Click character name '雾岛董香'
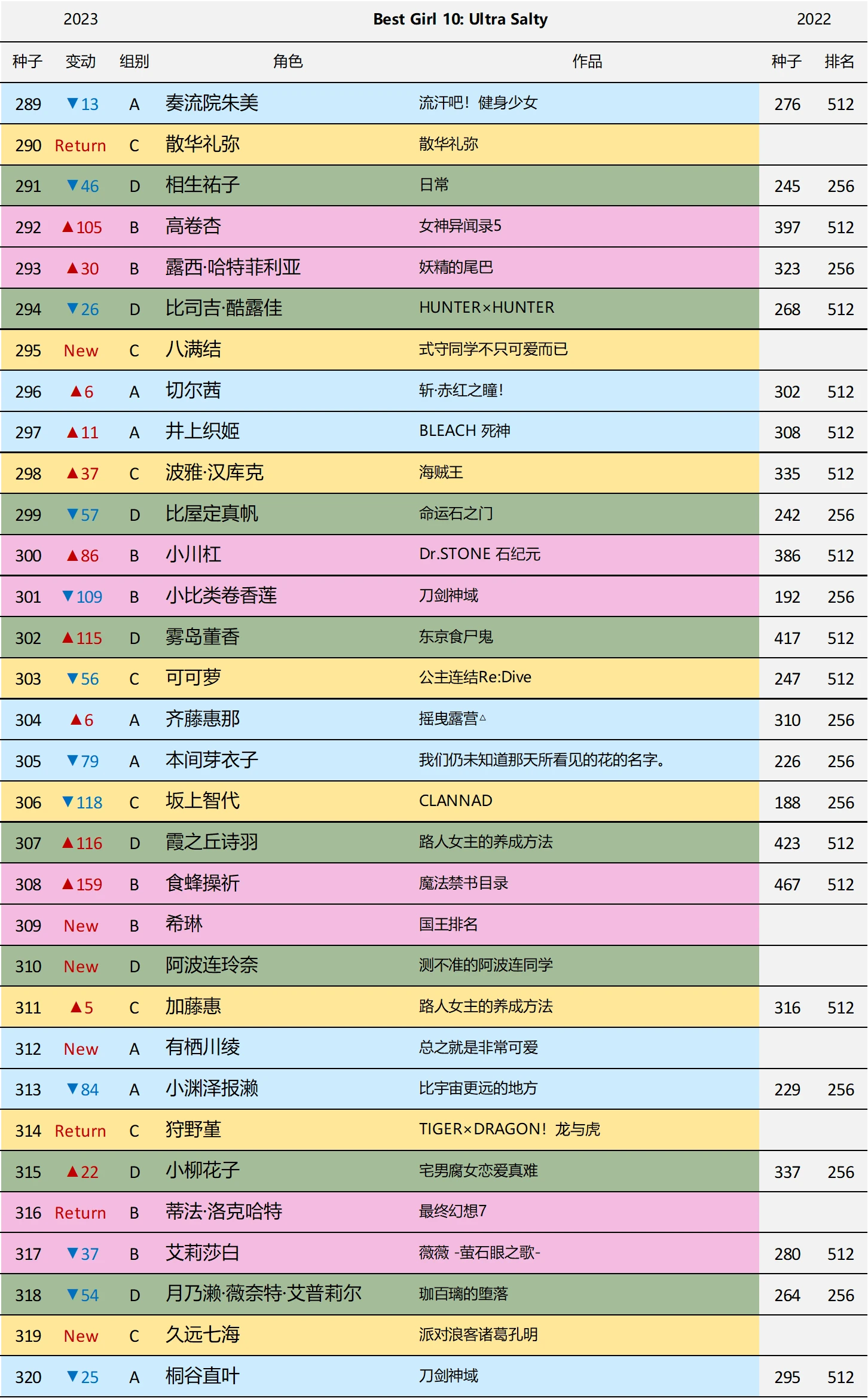This screenshot has width=868, height=1398. [x=203, y=637]
